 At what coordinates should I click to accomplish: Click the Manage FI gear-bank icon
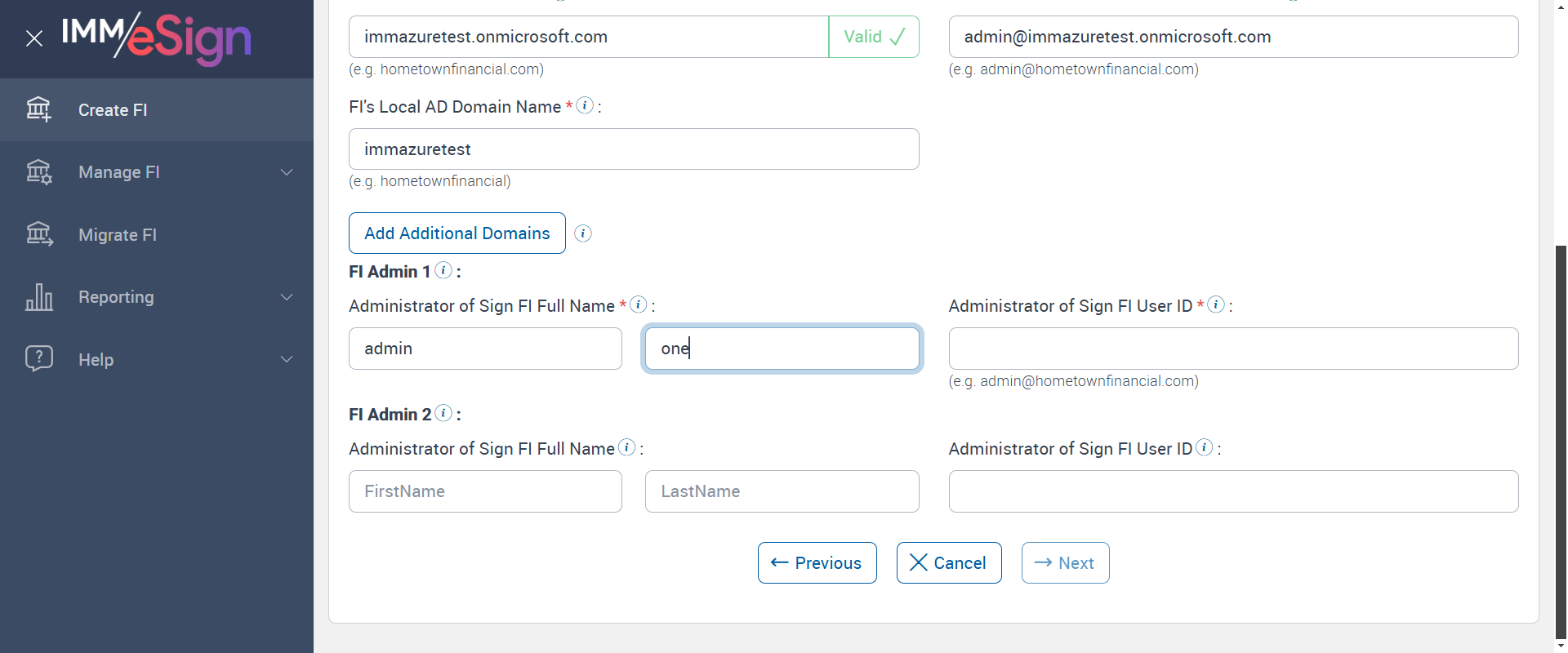[38, 172]
